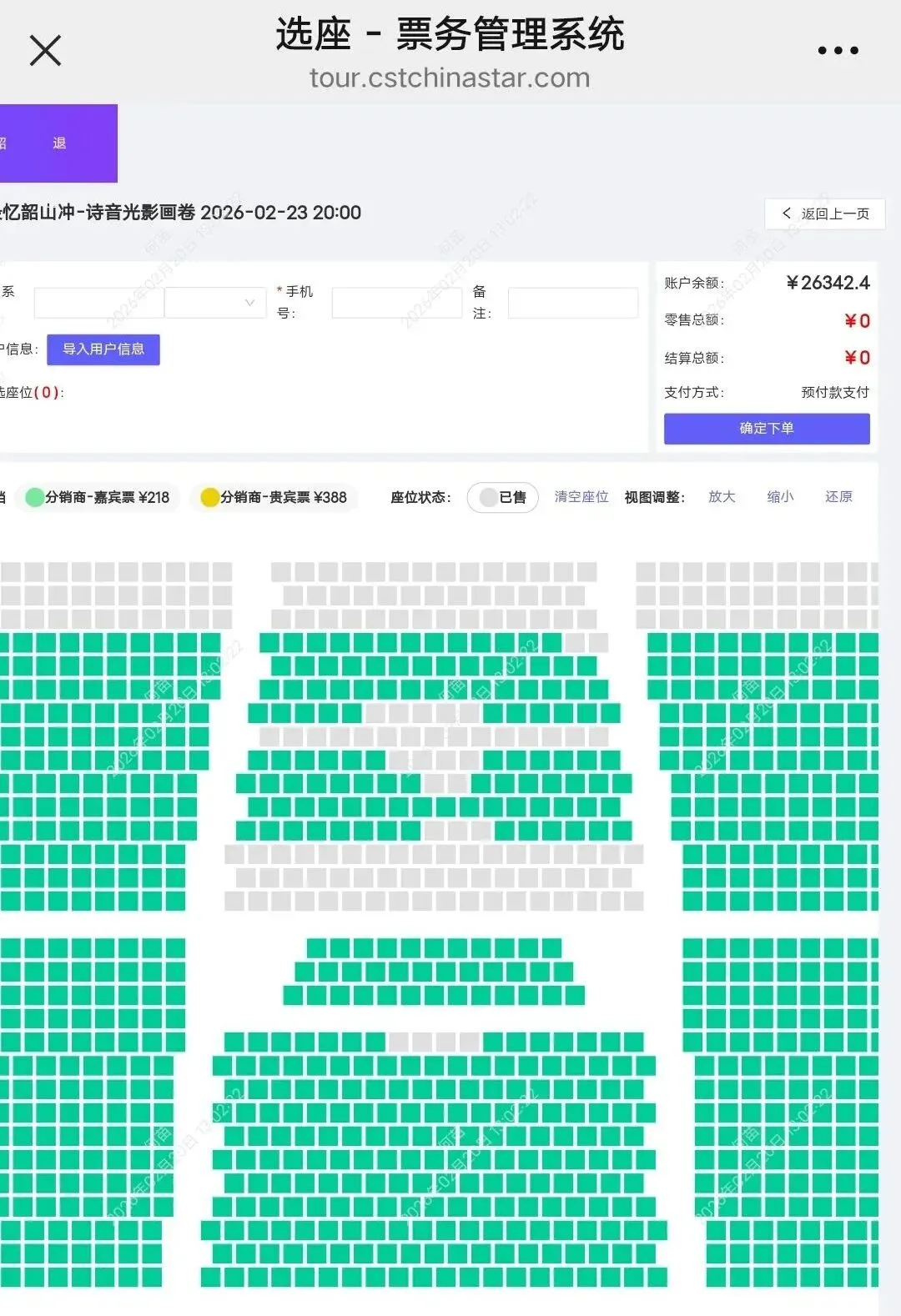Click the 清空座位 link
The width and height of the screenshot is (901, 1316).
pos(581,497)
